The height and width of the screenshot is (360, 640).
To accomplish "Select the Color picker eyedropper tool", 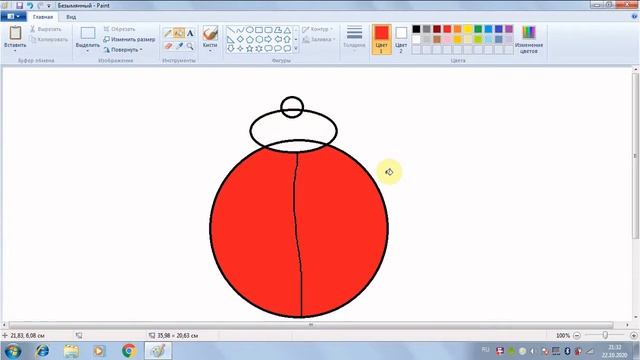I will click(x=179, y=46).
